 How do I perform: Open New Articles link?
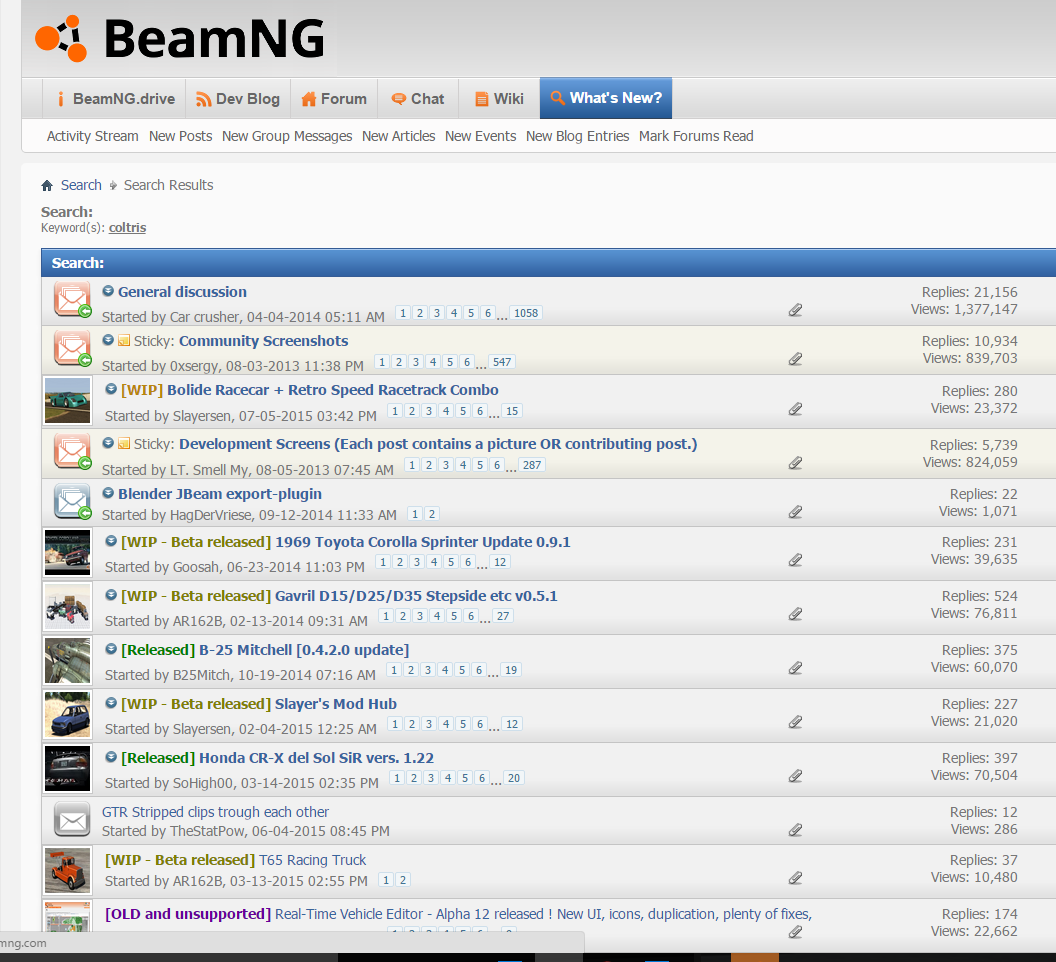click(x=399, y=136)
